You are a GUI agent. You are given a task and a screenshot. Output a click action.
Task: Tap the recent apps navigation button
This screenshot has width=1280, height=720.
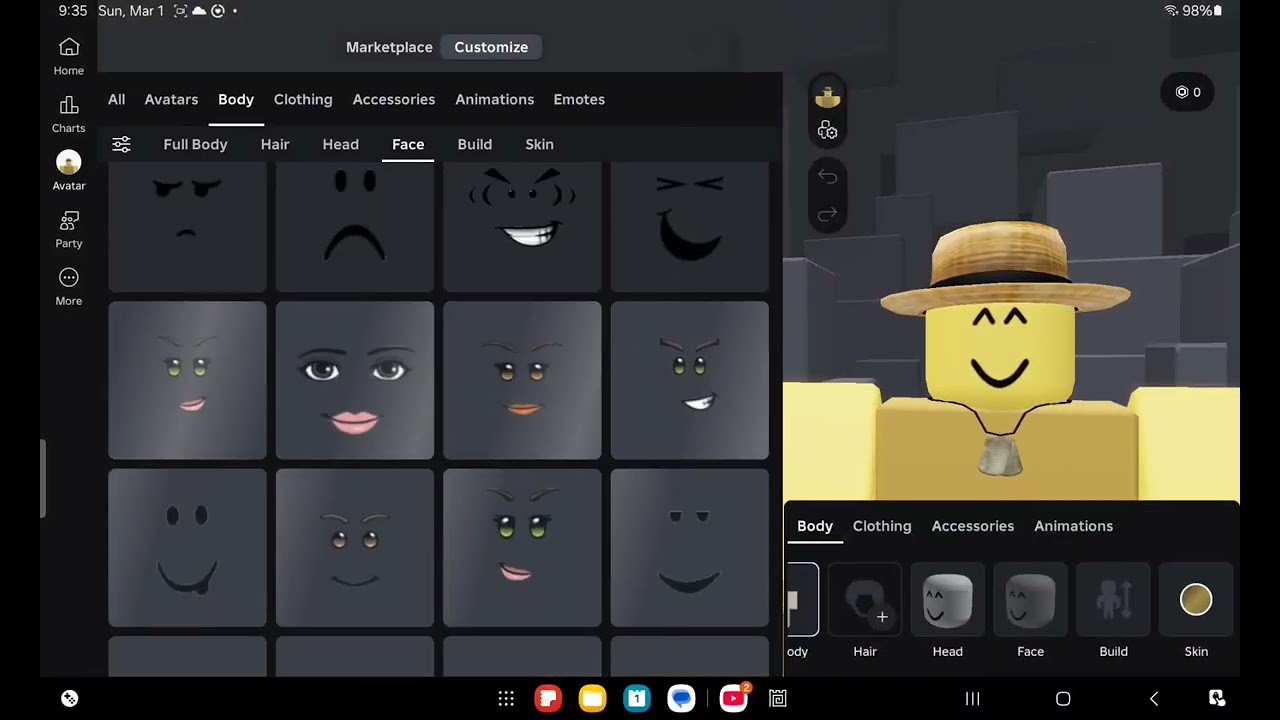[x=972, y=699]
